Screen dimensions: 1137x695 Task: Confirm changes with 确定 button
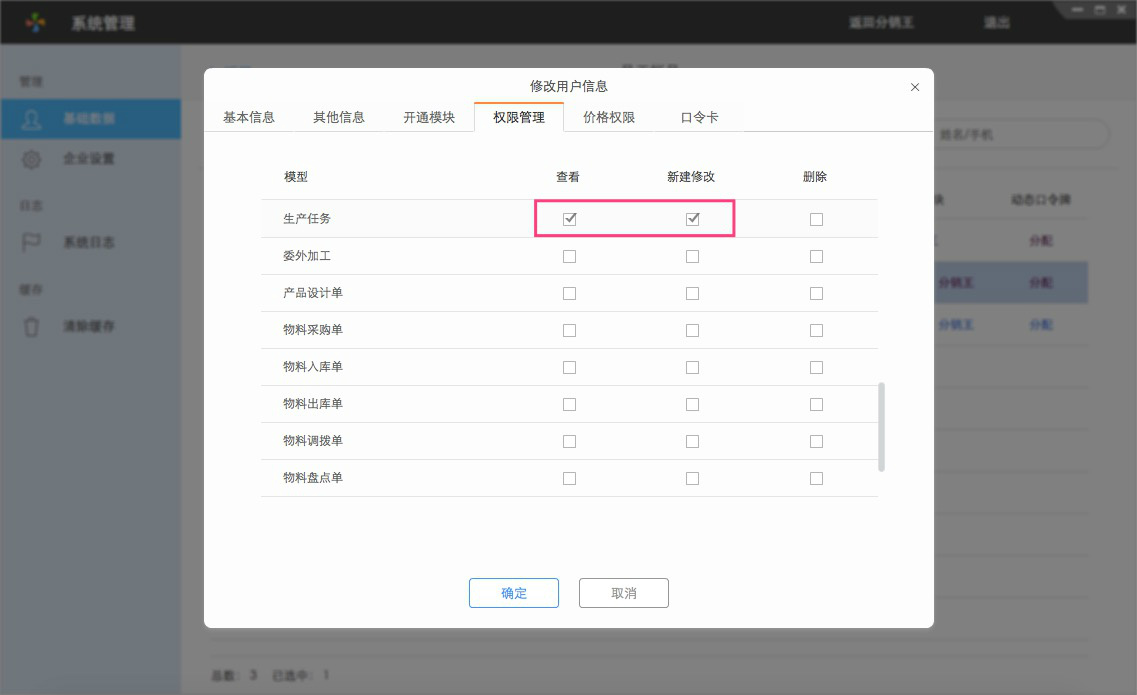tap(513, 593)
